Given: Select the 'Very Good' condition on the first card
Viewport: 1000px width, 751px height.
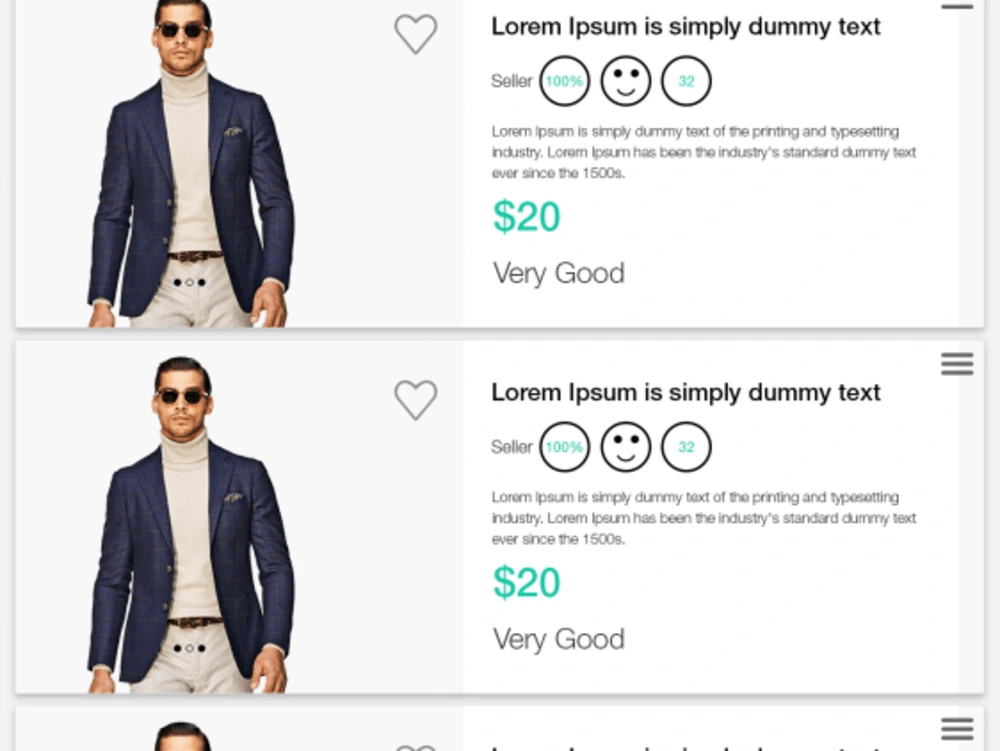Looking at the screenshot, I should [558, 272].
